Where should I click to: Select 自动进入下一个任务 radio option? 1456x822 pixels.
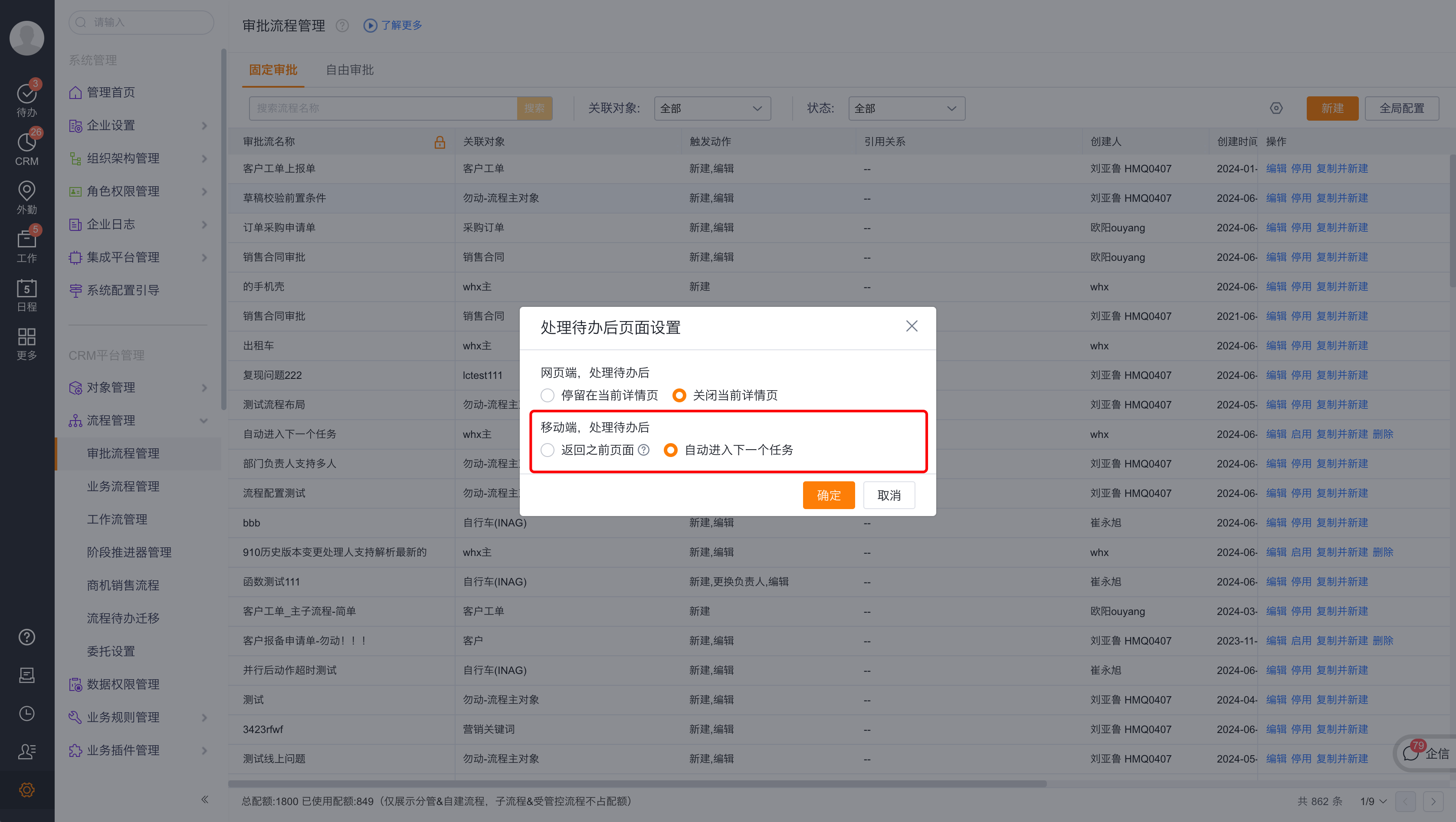click(x=670, y=450)
